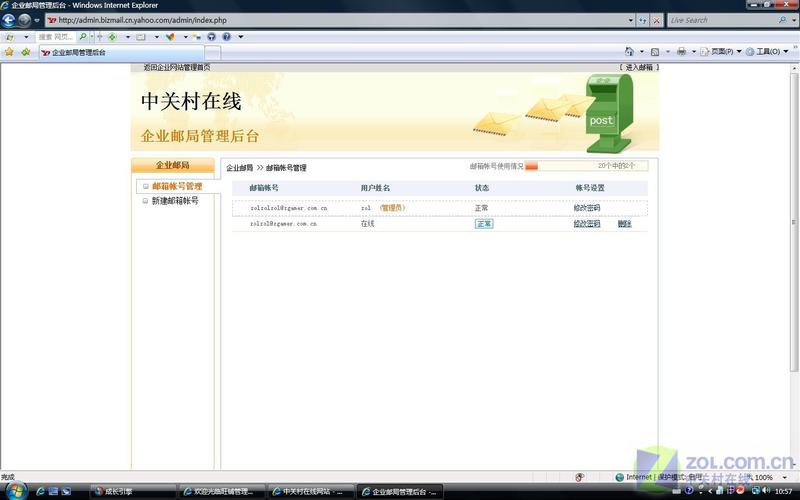Select the 企业邮局管理后台 browser tab
Screen dimensions: 800x500
point(121,52)
